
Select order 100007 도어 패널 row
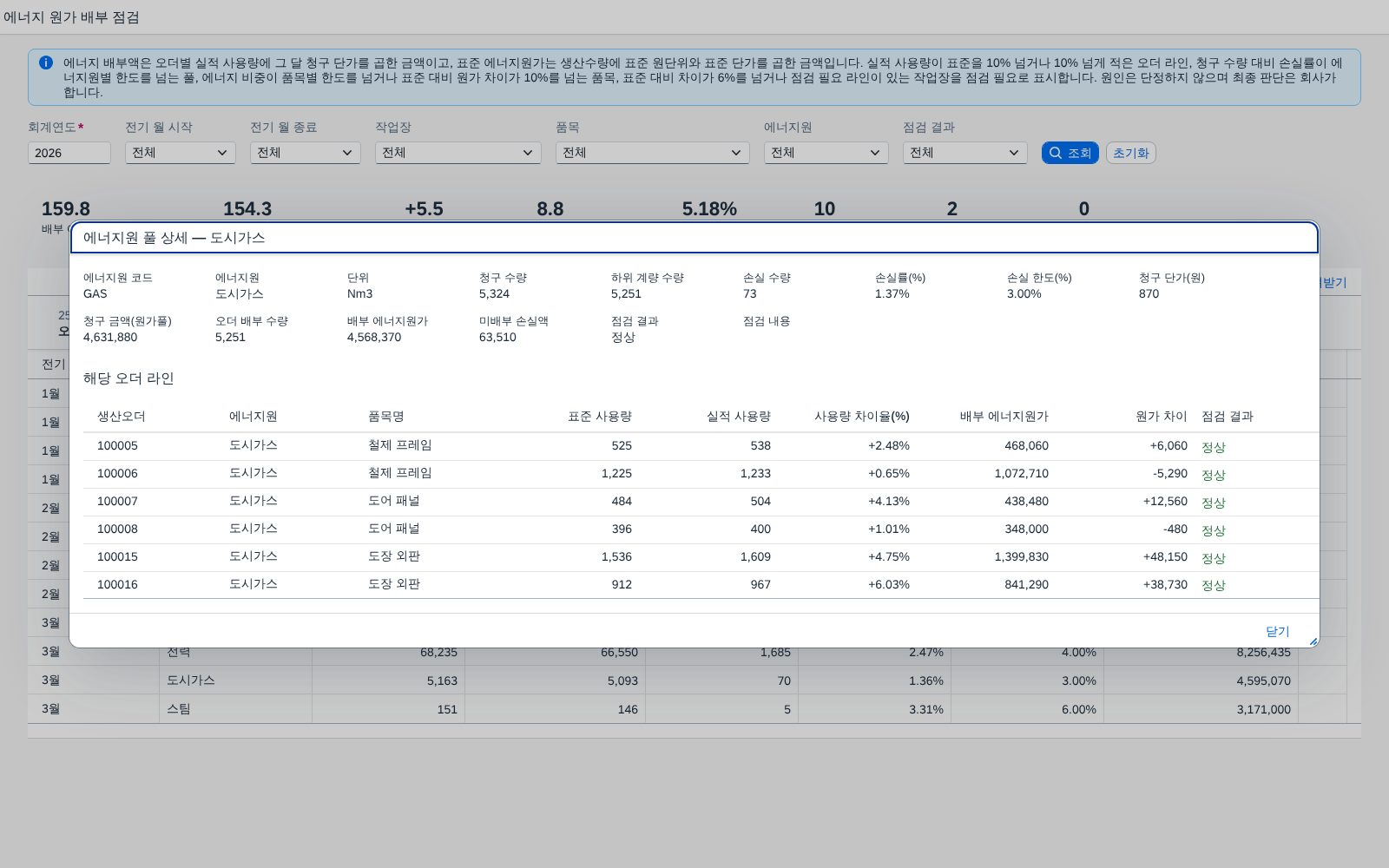tap(701, 502)
